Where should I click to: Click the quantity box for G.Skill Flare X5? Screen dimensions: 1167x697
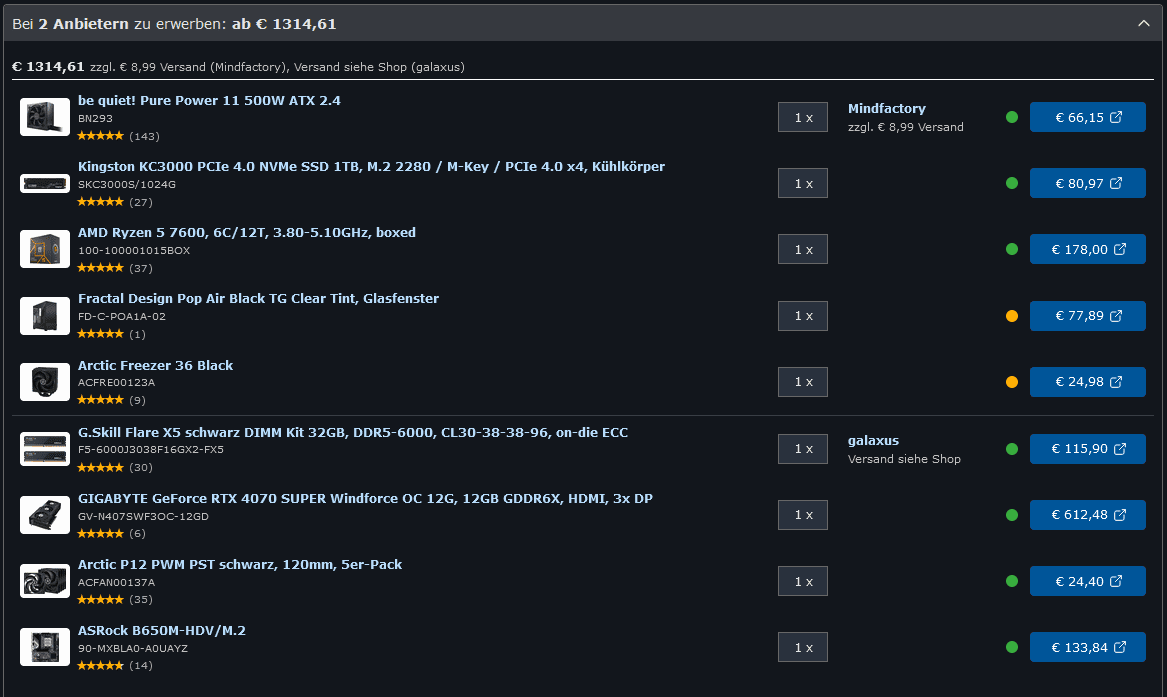point(803,449)
